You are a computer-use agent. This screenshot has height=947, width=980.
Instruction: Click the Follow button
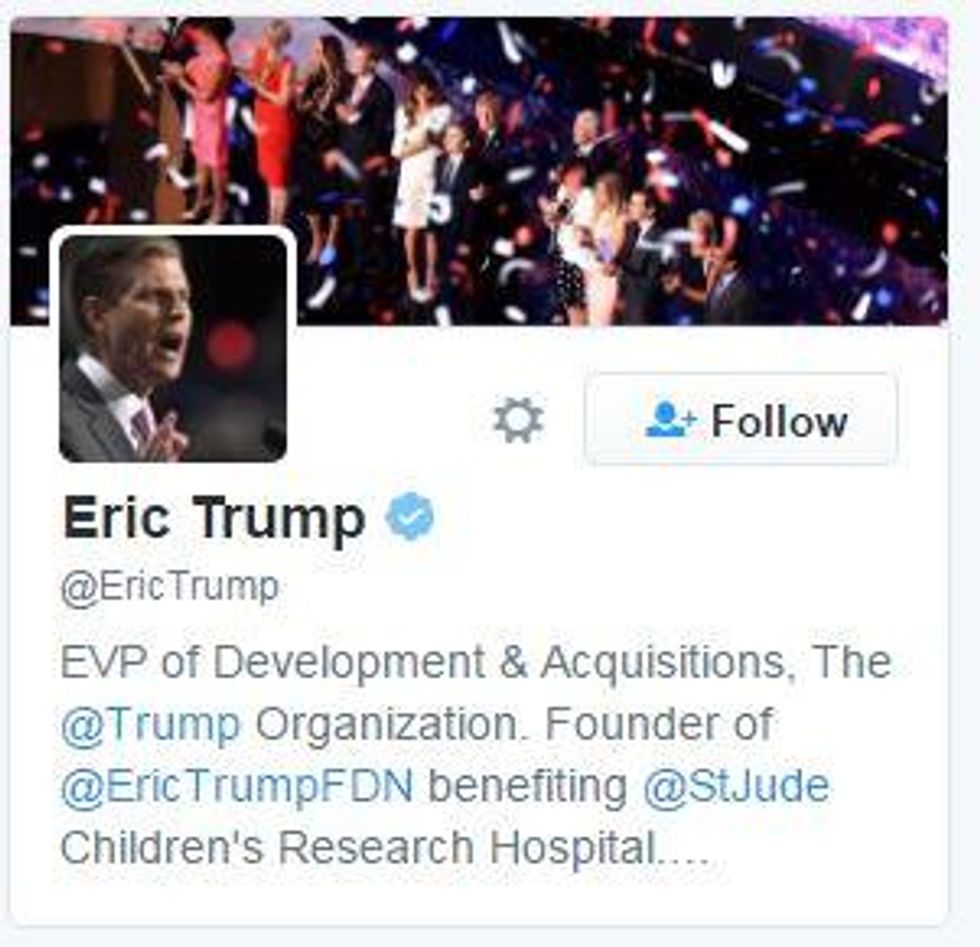(x=741, y=419)
